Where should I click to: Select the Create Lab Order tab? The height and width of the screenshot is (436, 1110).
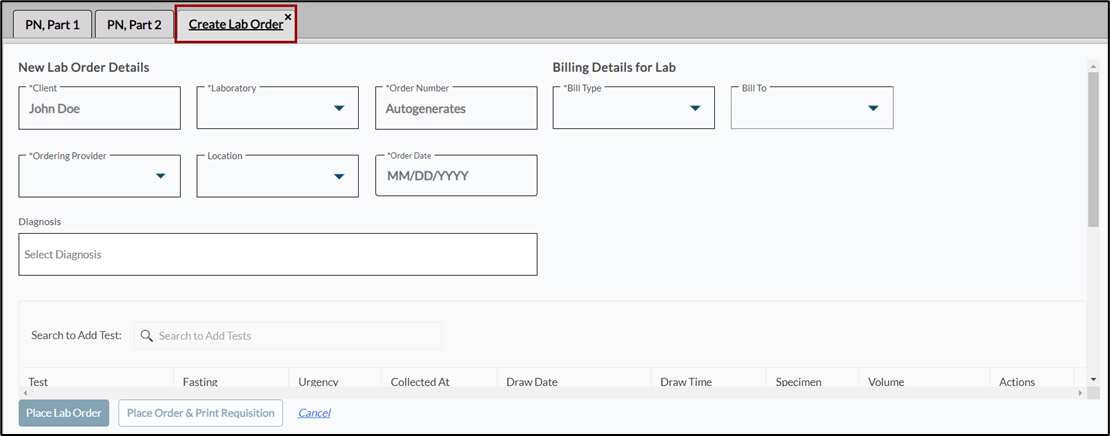pyautogui.click(x=235, y=24)
